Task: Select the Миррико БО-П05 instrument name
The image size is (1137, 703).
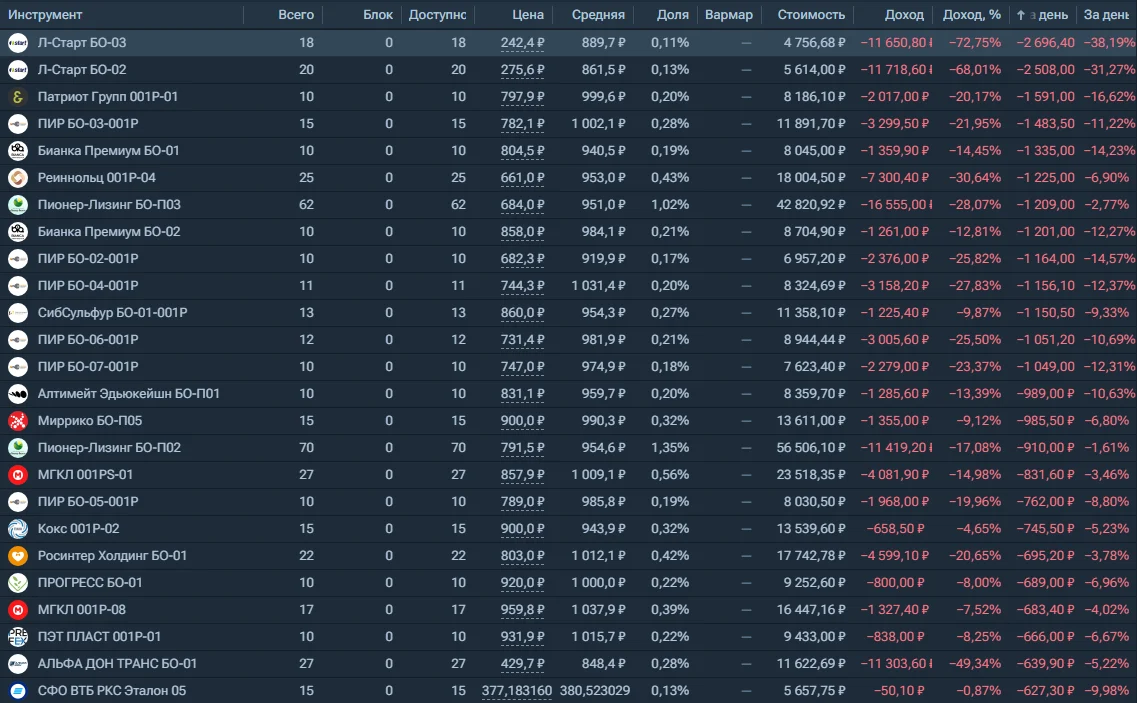Action: (90, 421)
